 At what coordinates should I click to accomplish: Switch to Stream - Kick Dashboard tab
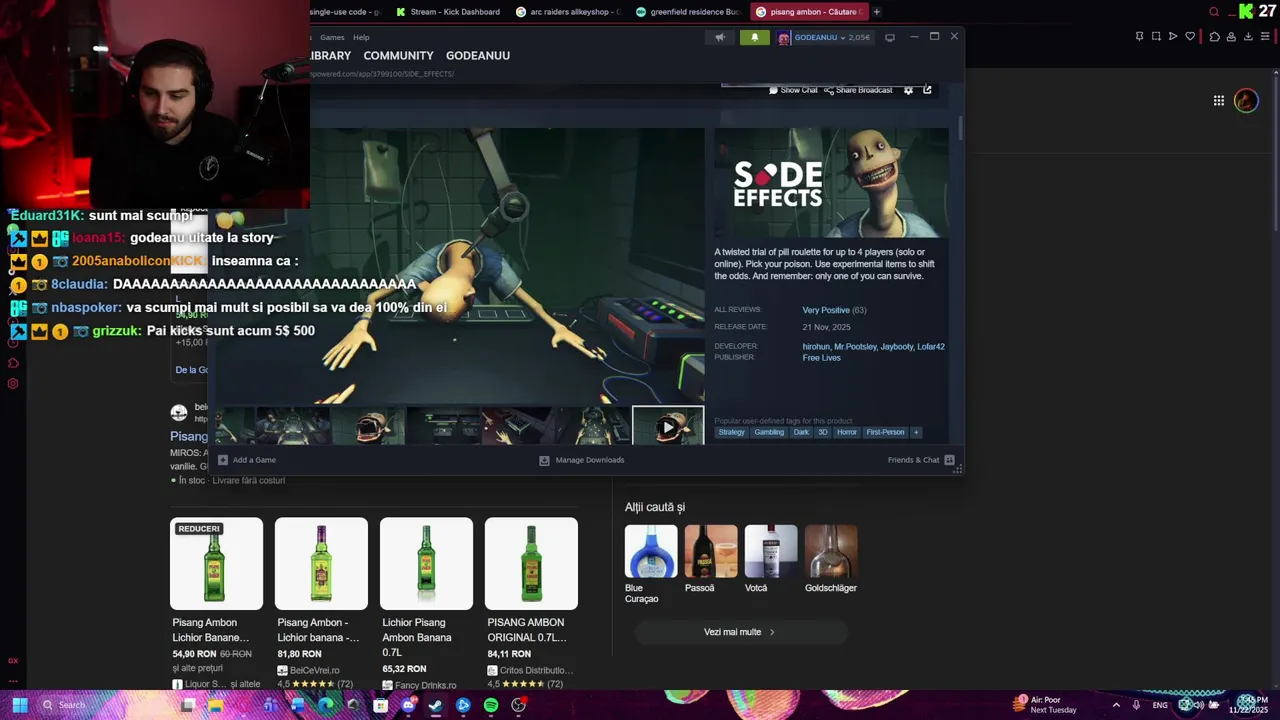coord(448,12)
